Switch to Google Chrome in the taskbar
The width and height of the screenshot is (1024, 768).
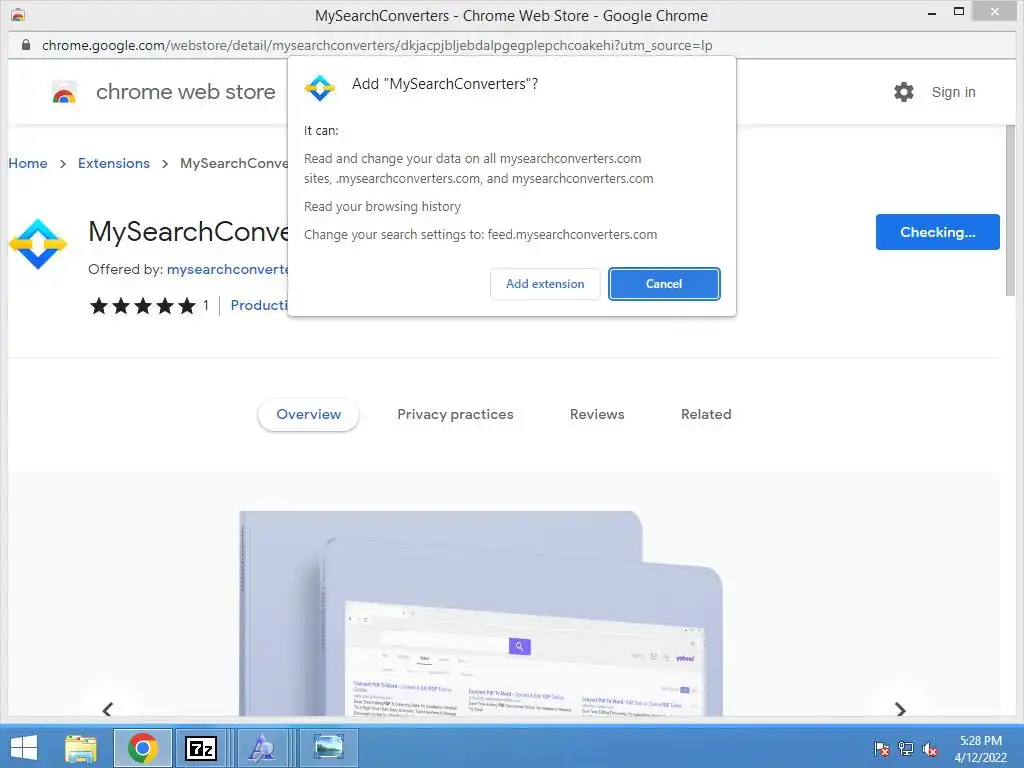coord(142,748)
